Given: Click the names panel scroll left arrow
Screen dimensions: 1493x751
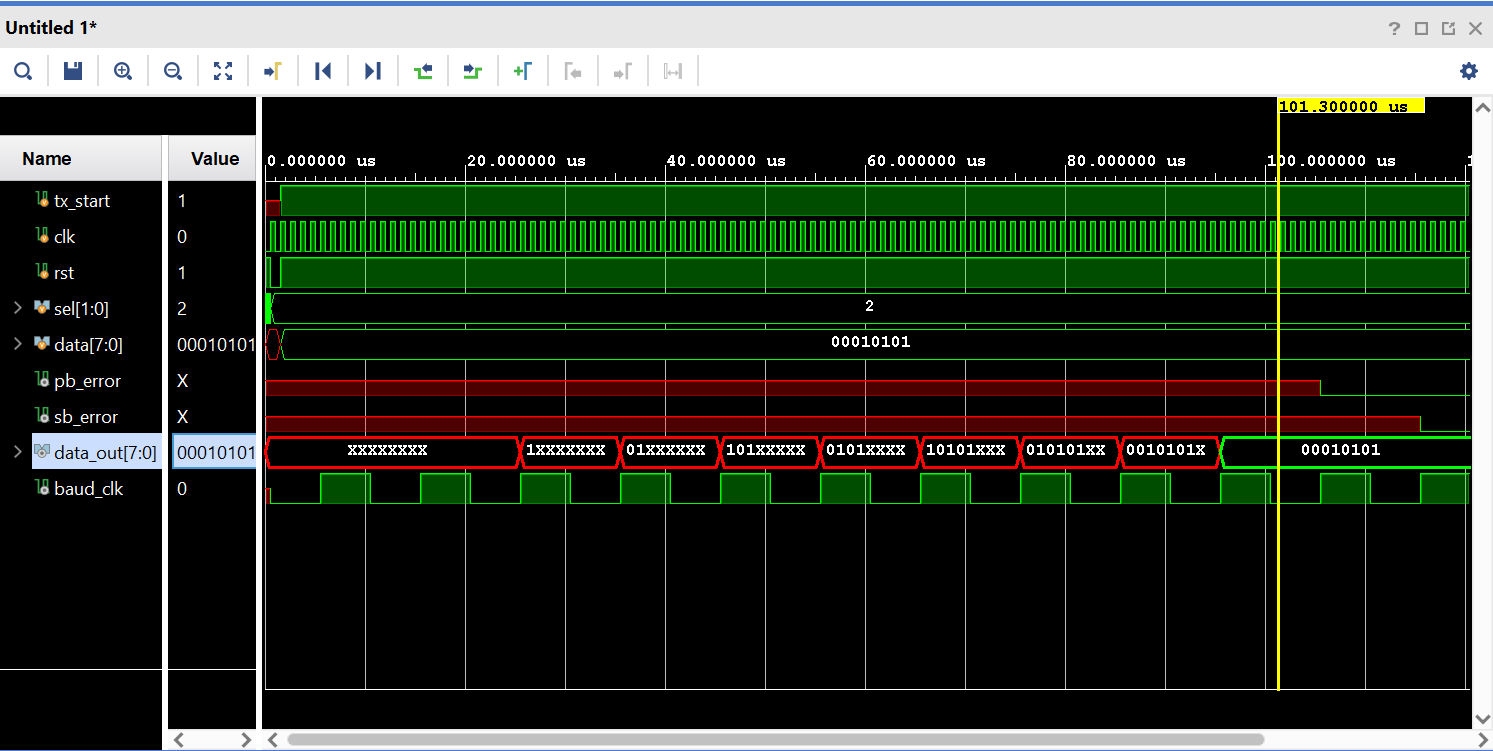Looking at the screenshot, I should click(x=179, y=740).
